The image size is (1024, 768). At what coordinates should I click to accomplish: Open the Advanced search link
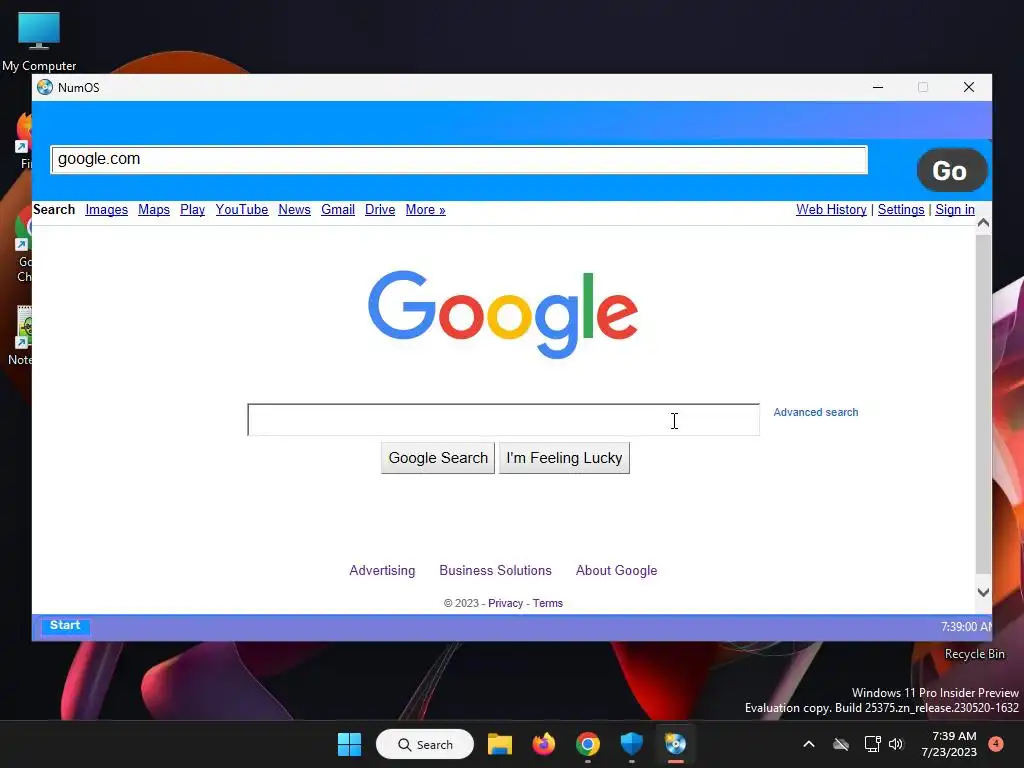(x=816, y=412)
